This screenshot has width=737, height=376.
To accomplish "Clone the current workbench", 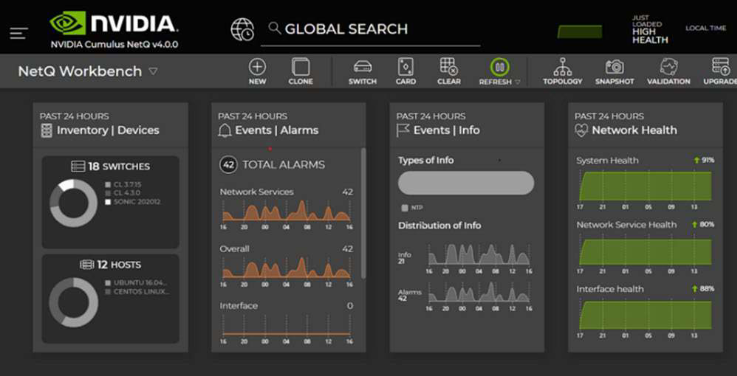I will (300, 71).
